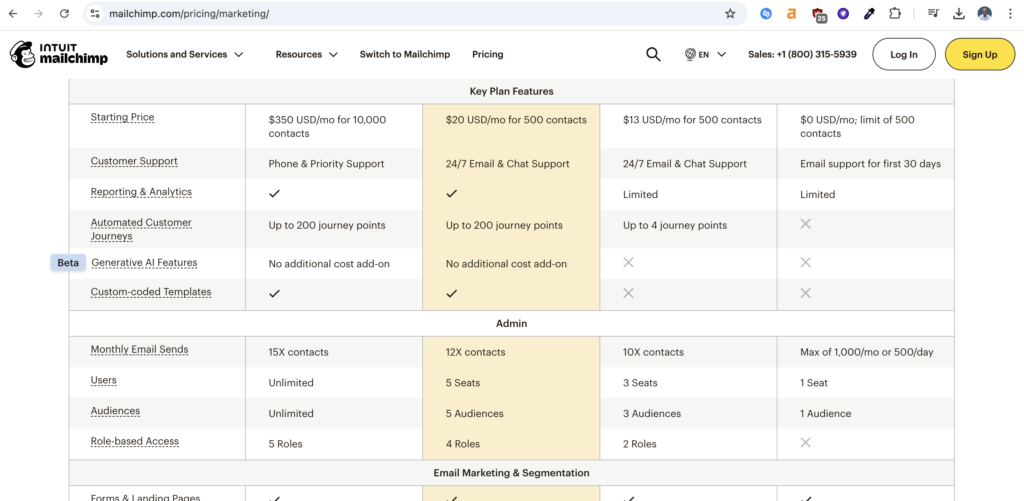Click the Email Marketing & Segmentation header
The image size is (1024, 501).
pyautogui.click(x=511, y=473)
